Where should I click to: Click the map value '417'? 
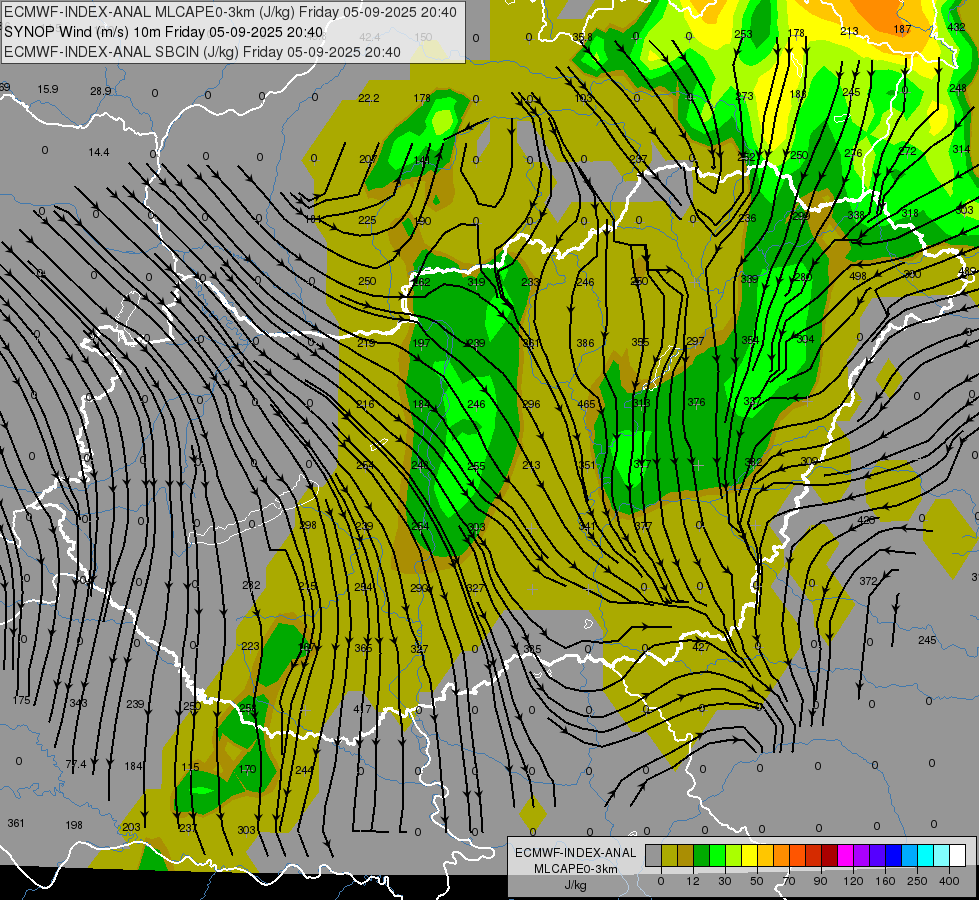[x=362, y=709]
